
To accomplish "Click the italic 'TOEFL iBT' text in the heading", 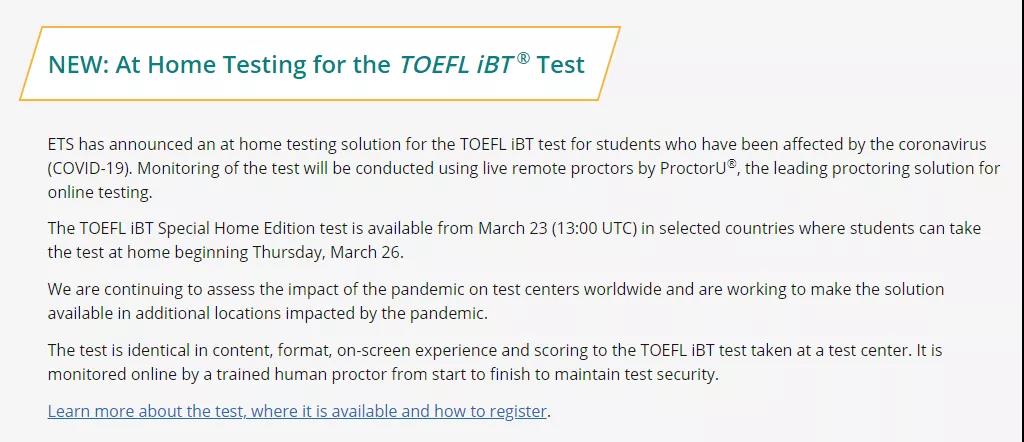I will 456,65.
